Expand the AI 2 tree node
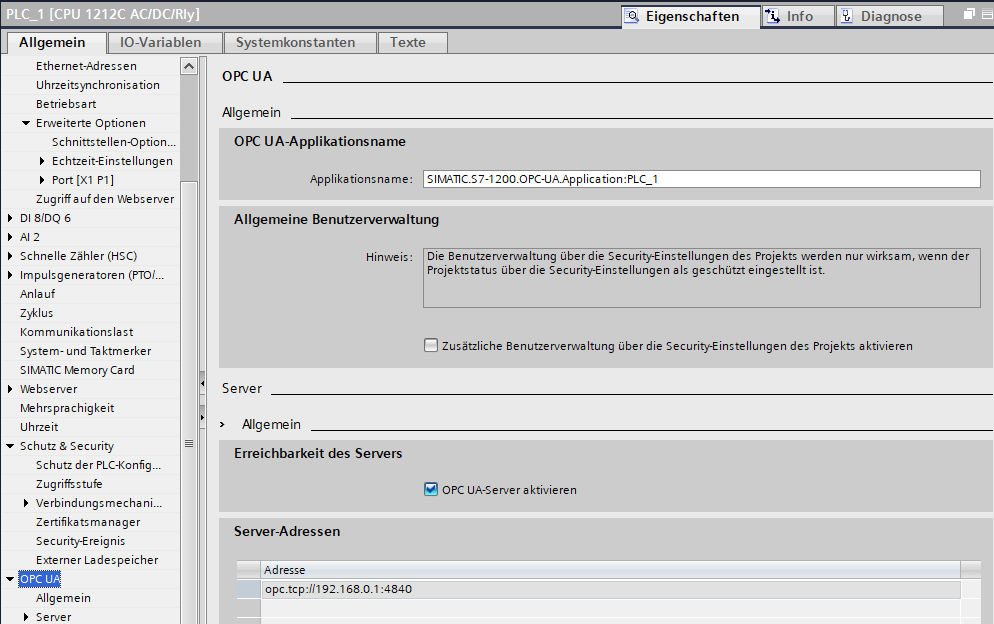 point(10,237)
